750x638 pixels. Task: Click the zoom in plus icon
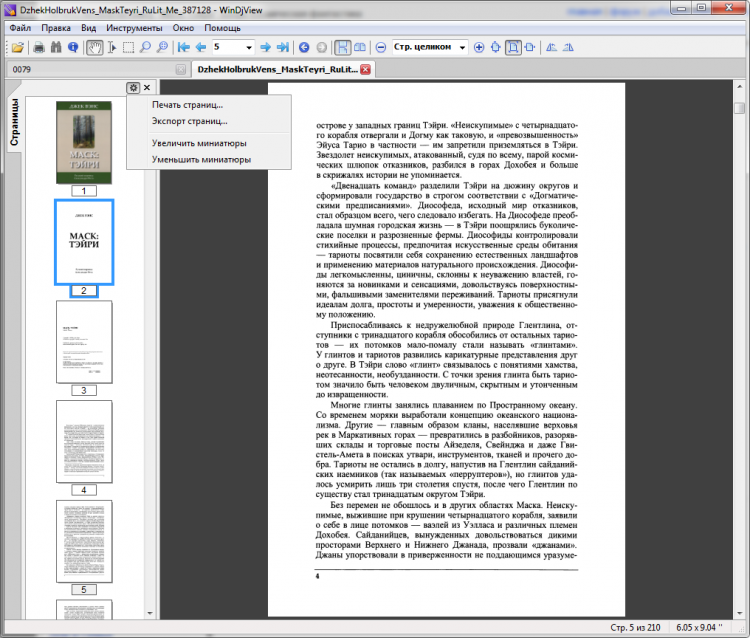(479, 47)
